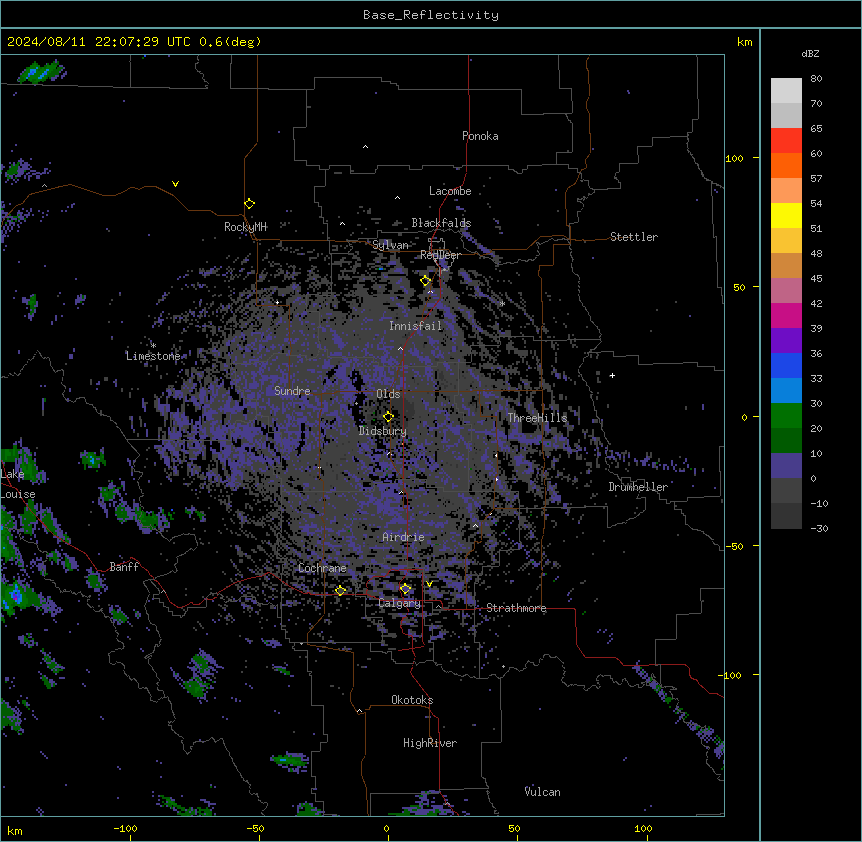This screenshot has height=842, width=862.
Task: Click the Okotoks label
Action: [x=412, y=700]
